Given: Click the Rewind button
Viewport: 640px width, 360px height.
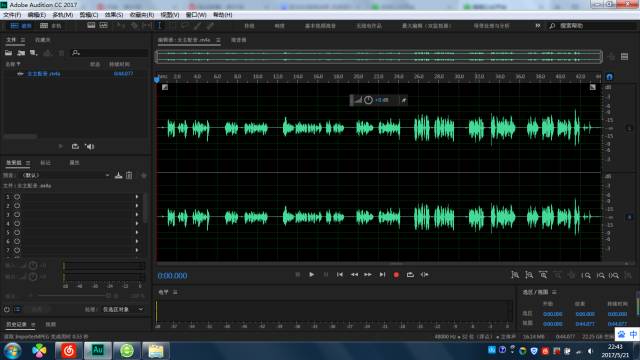Looking at the screenshot, I should [x=354, y=275].
